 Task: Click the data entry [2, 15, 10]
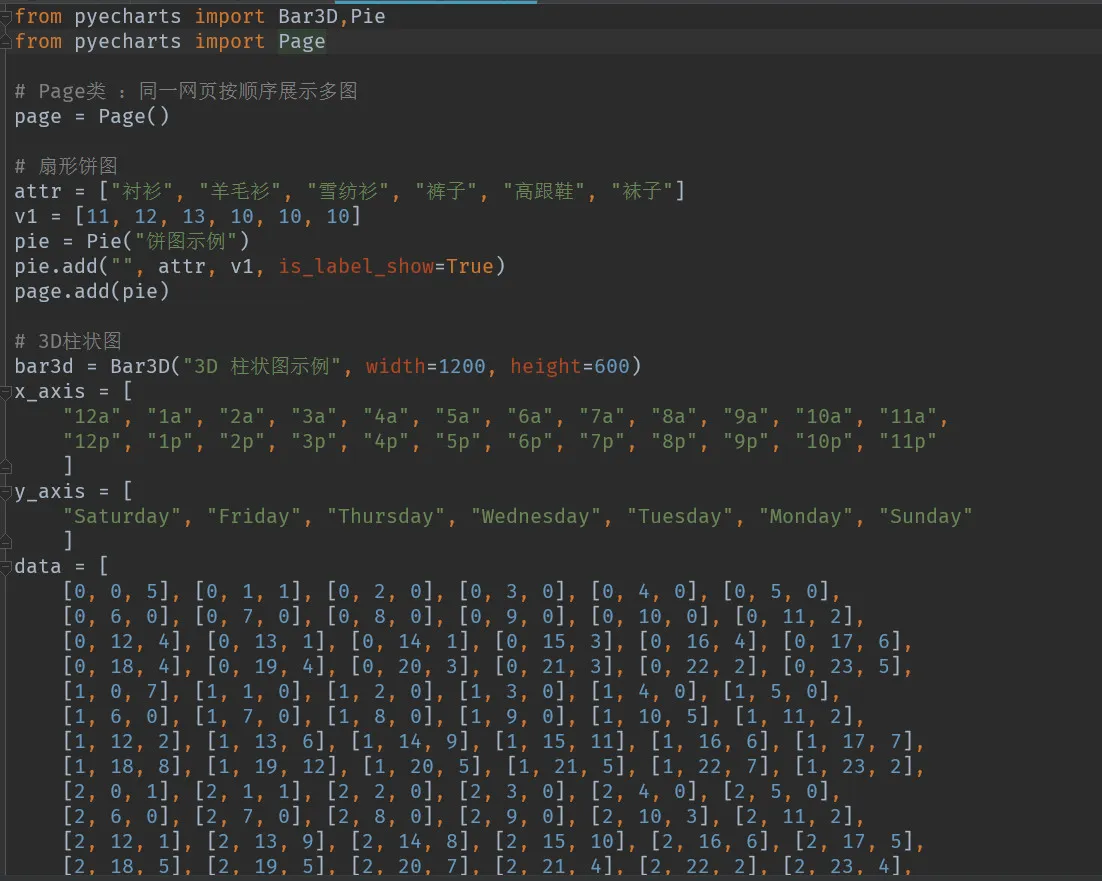point(560,842)
